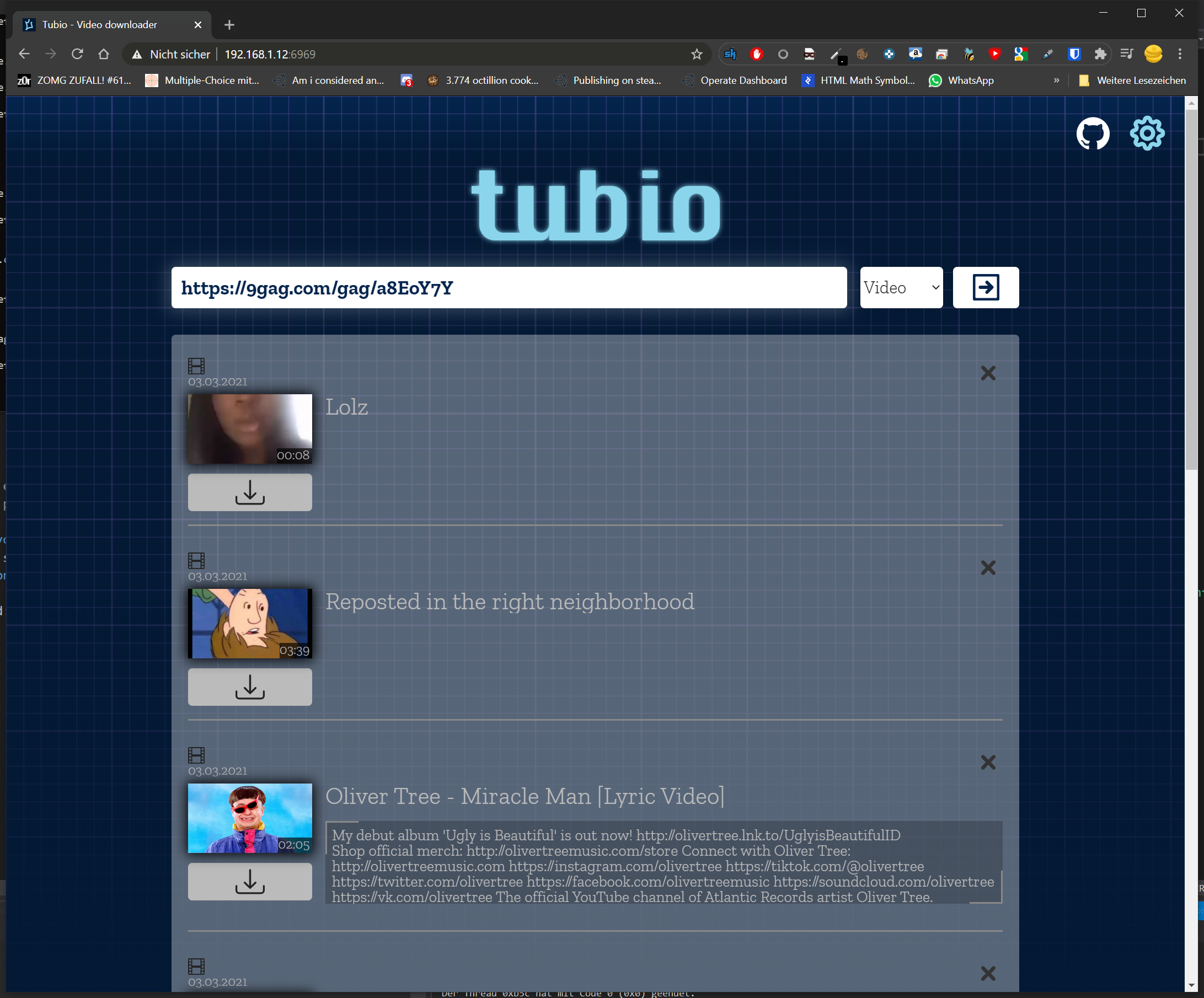Screen dimensions: 1204x998
Task: Open the Weitere Lesezeichen bookmarks folder
Action: (x=1132, y=81)
